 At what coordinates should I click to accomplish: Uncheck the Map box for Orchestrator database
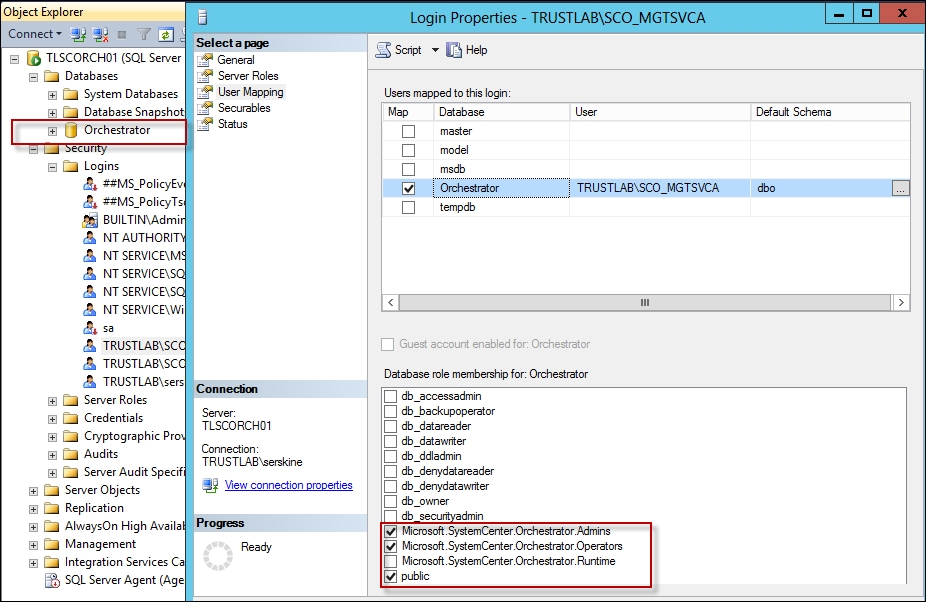coord(408,188)
